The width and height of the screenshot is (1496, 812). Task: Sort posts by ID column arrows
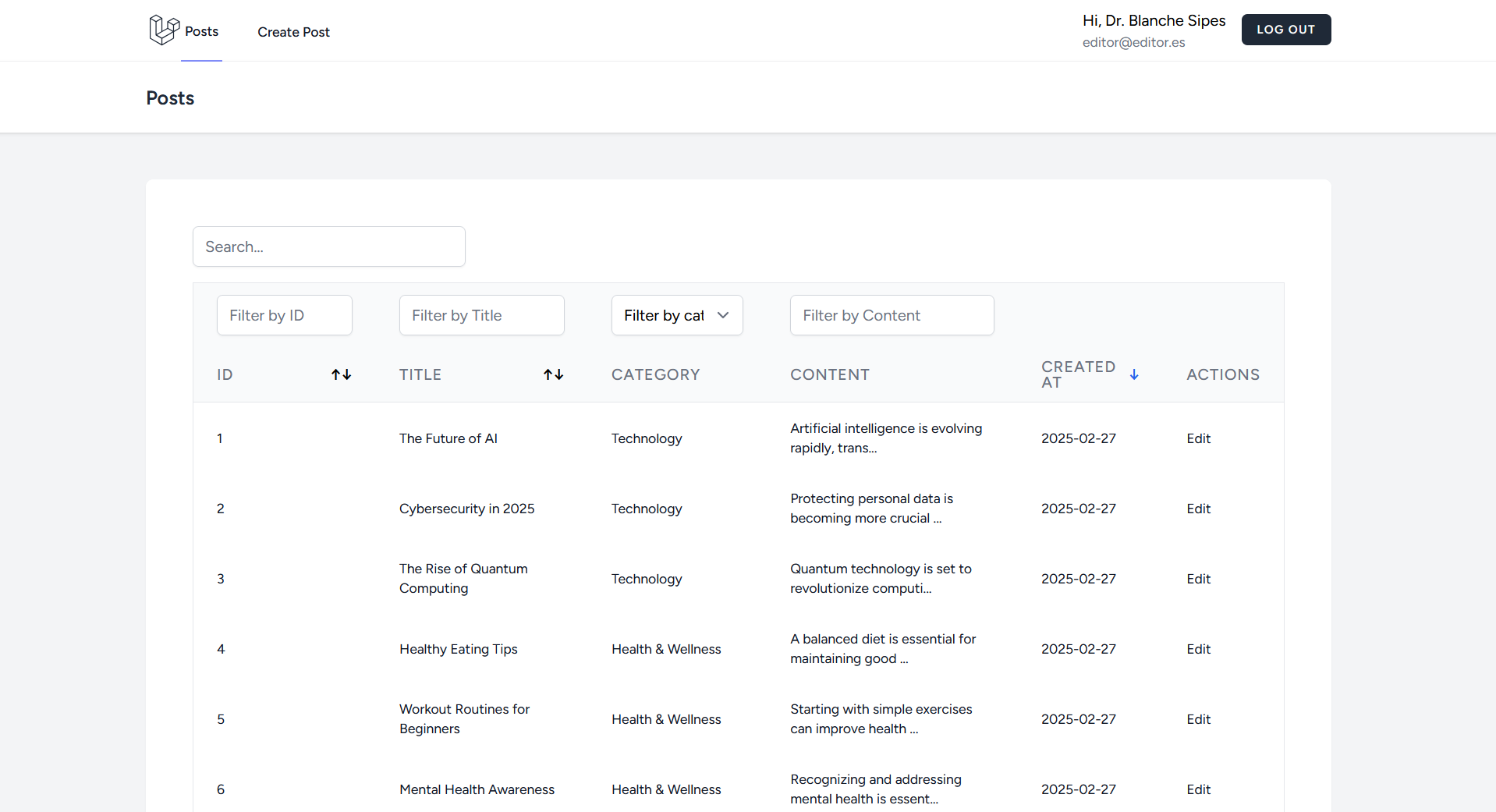341,375
